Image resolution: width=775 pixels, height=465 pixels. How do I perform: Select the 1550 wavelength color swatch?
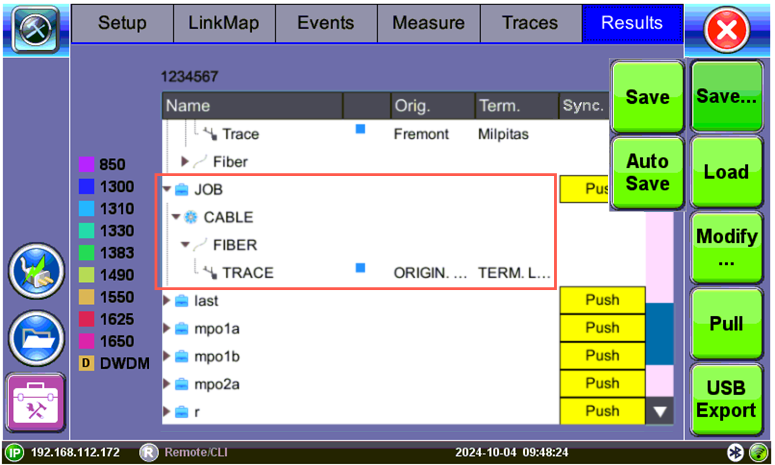[87, 299]
